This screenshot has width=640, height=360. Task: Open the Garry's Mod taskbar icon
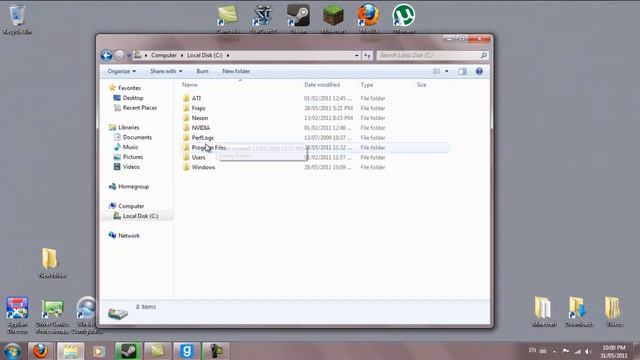point(186,351)
